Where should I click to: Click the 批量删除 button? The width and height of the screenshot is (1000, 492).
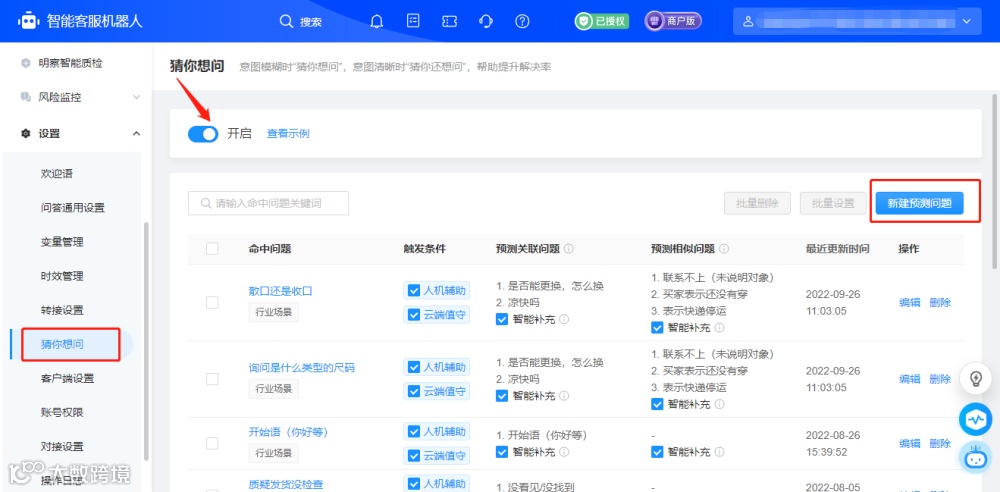(757, 204)
